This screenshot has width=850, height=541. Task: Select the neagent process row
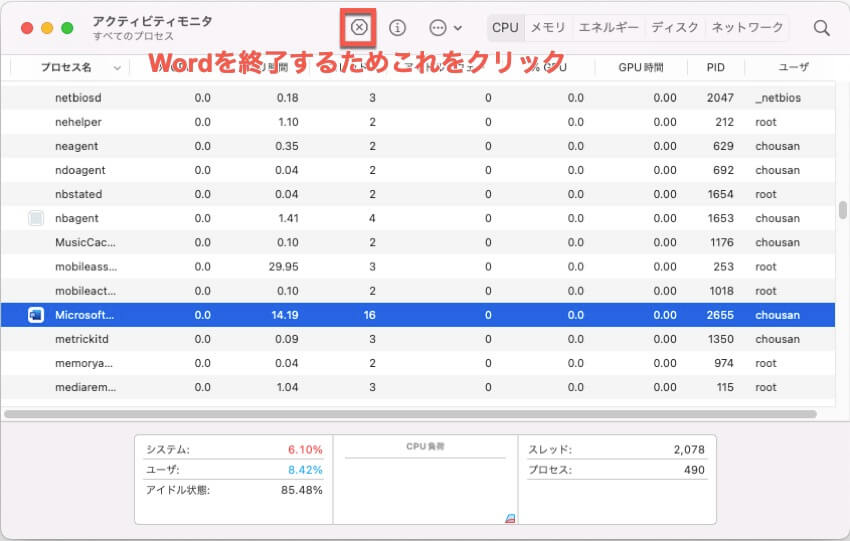coord(417,146)
